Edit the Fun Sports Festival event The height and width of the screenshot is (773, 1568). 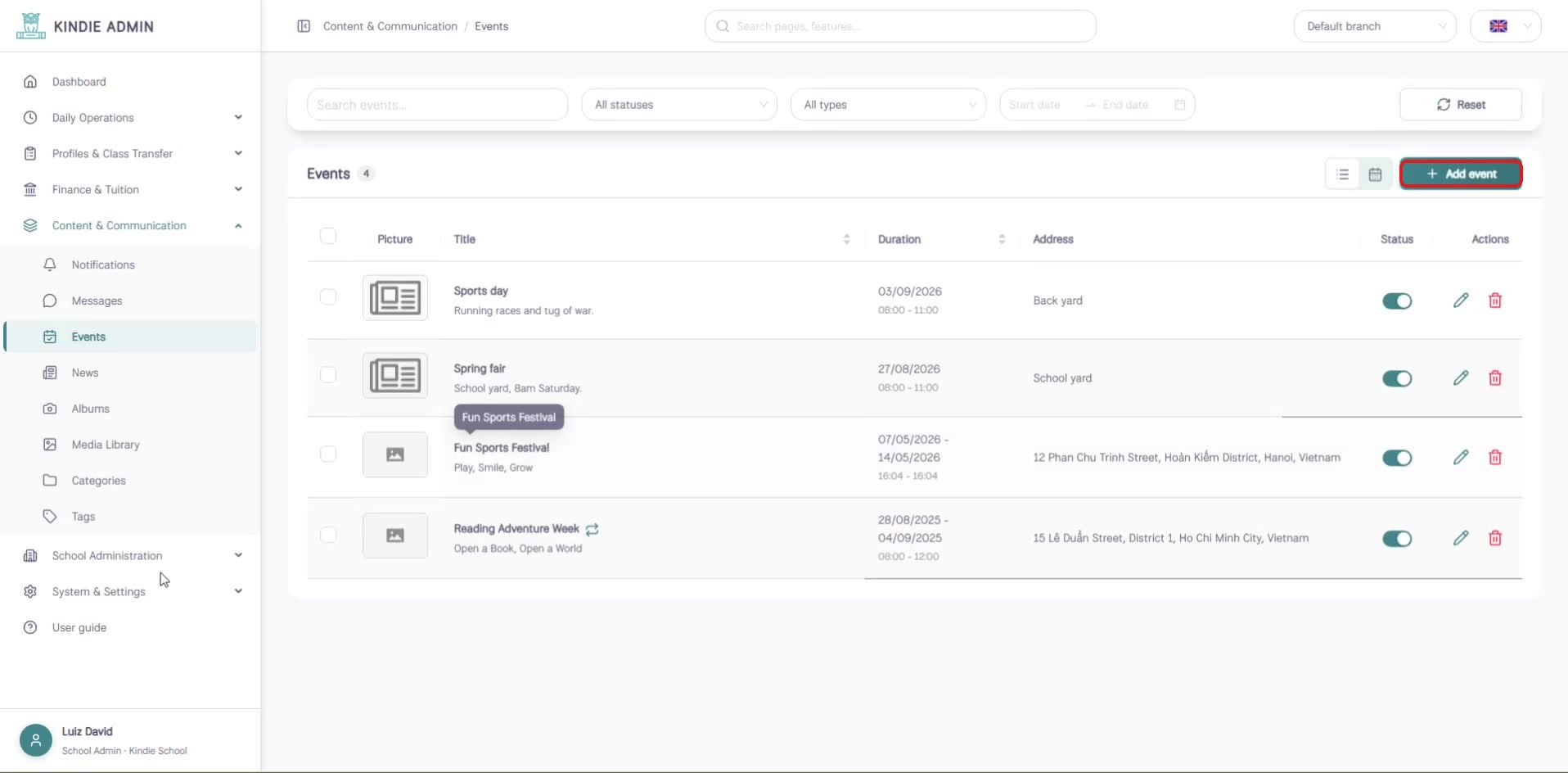(1461, 458)
